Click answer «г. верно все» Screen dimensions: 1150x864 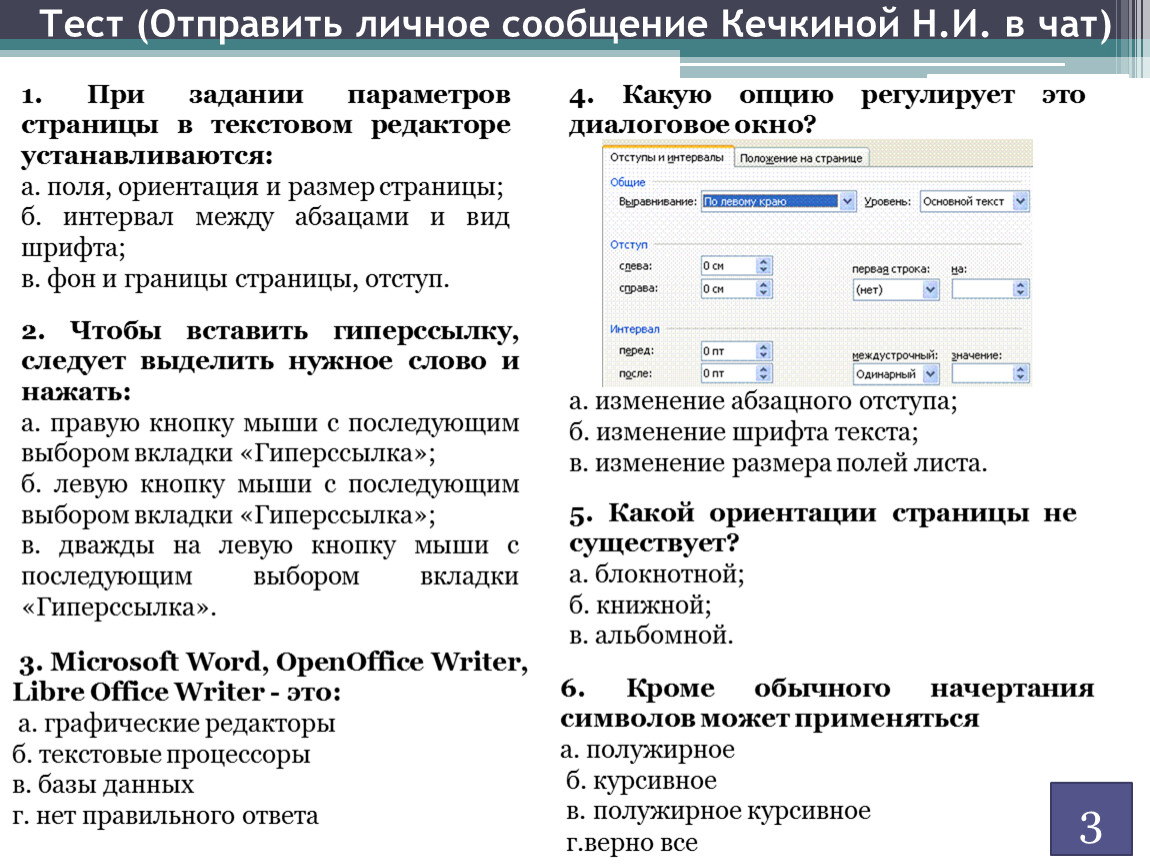[x=632, y=842]
